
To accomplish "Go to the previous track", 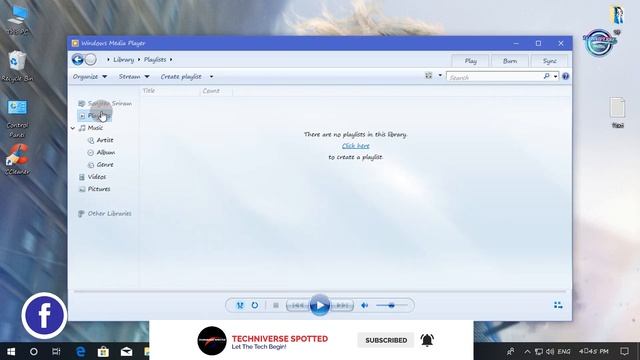I will [298, 305].
